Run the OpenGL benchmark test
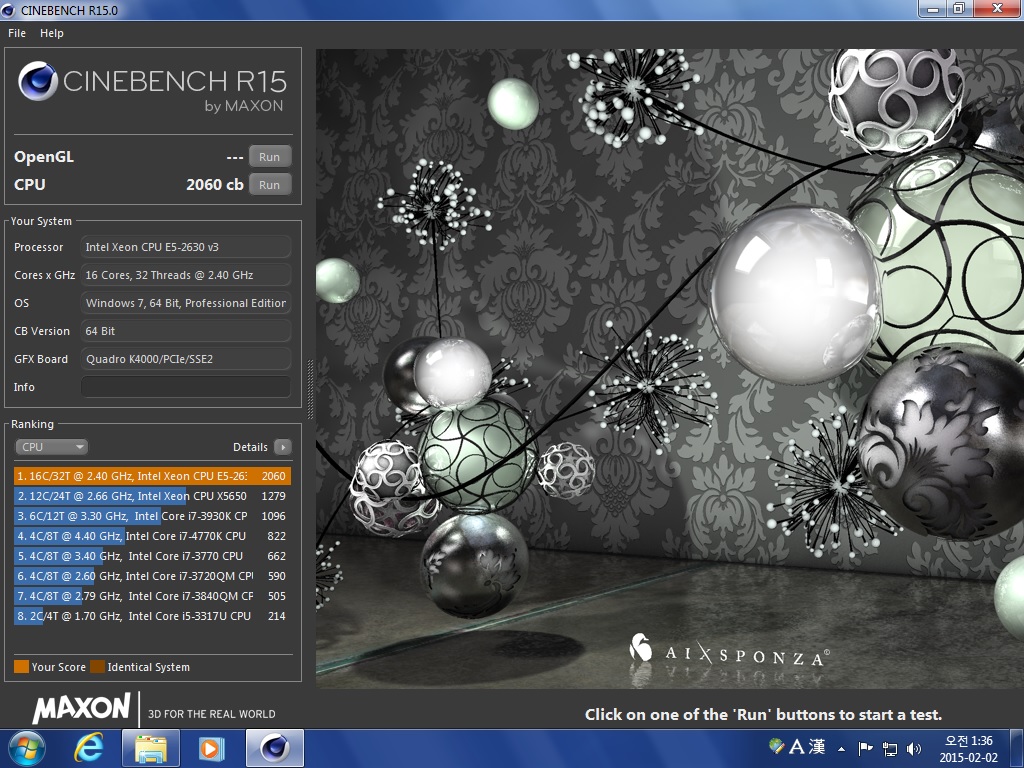This screenshot has height=768, width=1024. (269, 157)
